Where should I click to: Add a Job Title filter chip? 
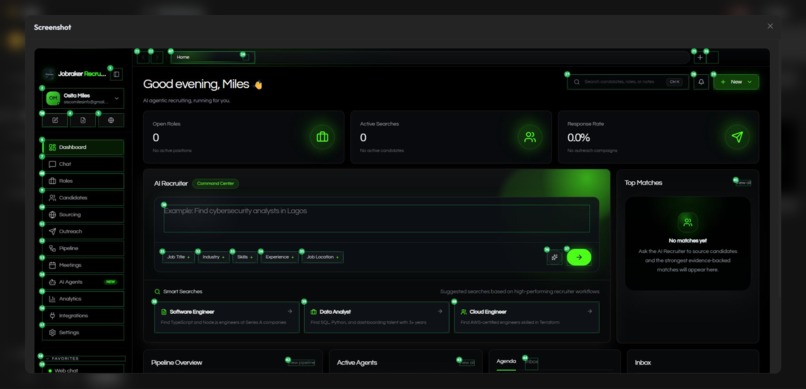178,257
